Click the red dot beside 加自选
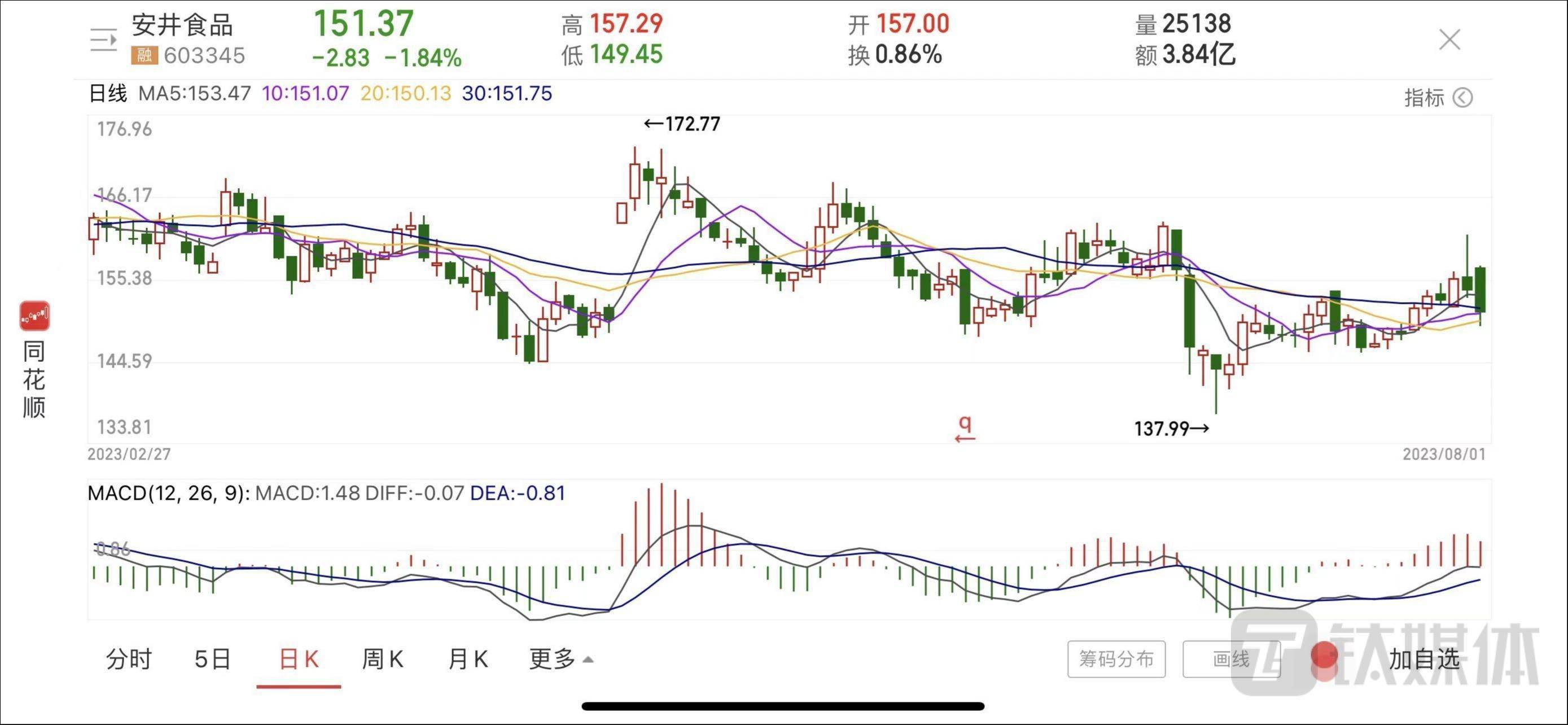 1324,656
